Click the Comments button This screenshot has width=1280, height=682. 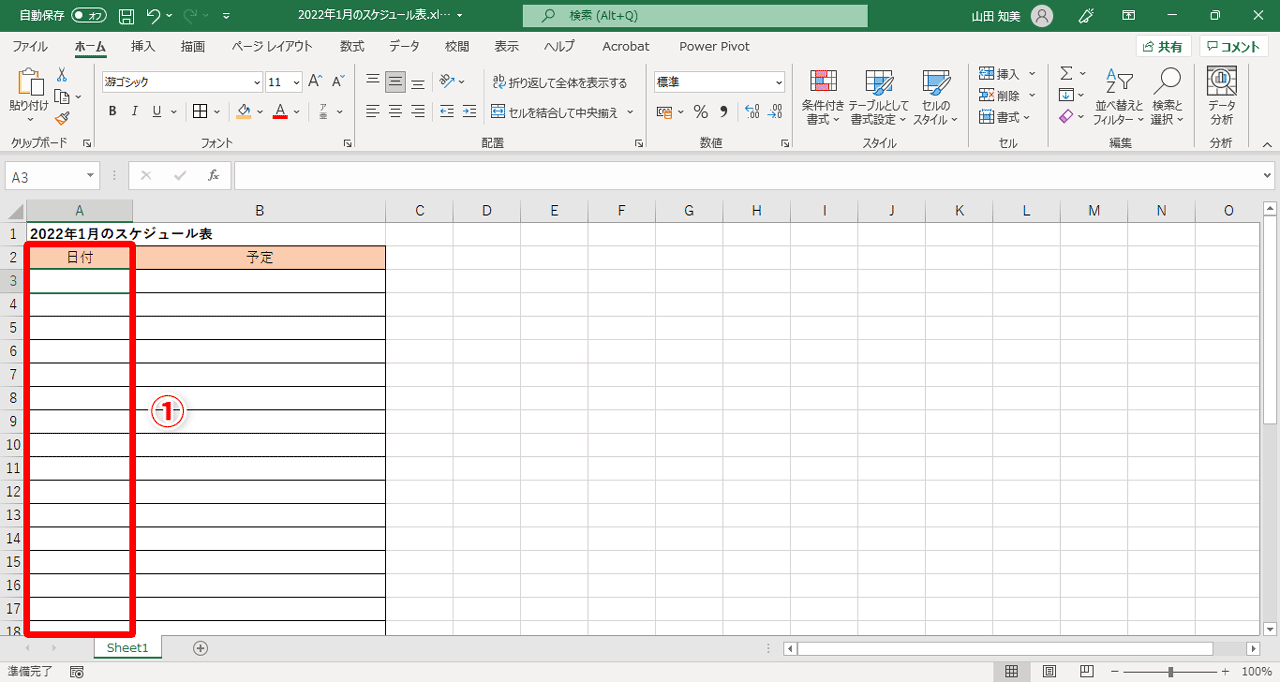pos(1233,46)
